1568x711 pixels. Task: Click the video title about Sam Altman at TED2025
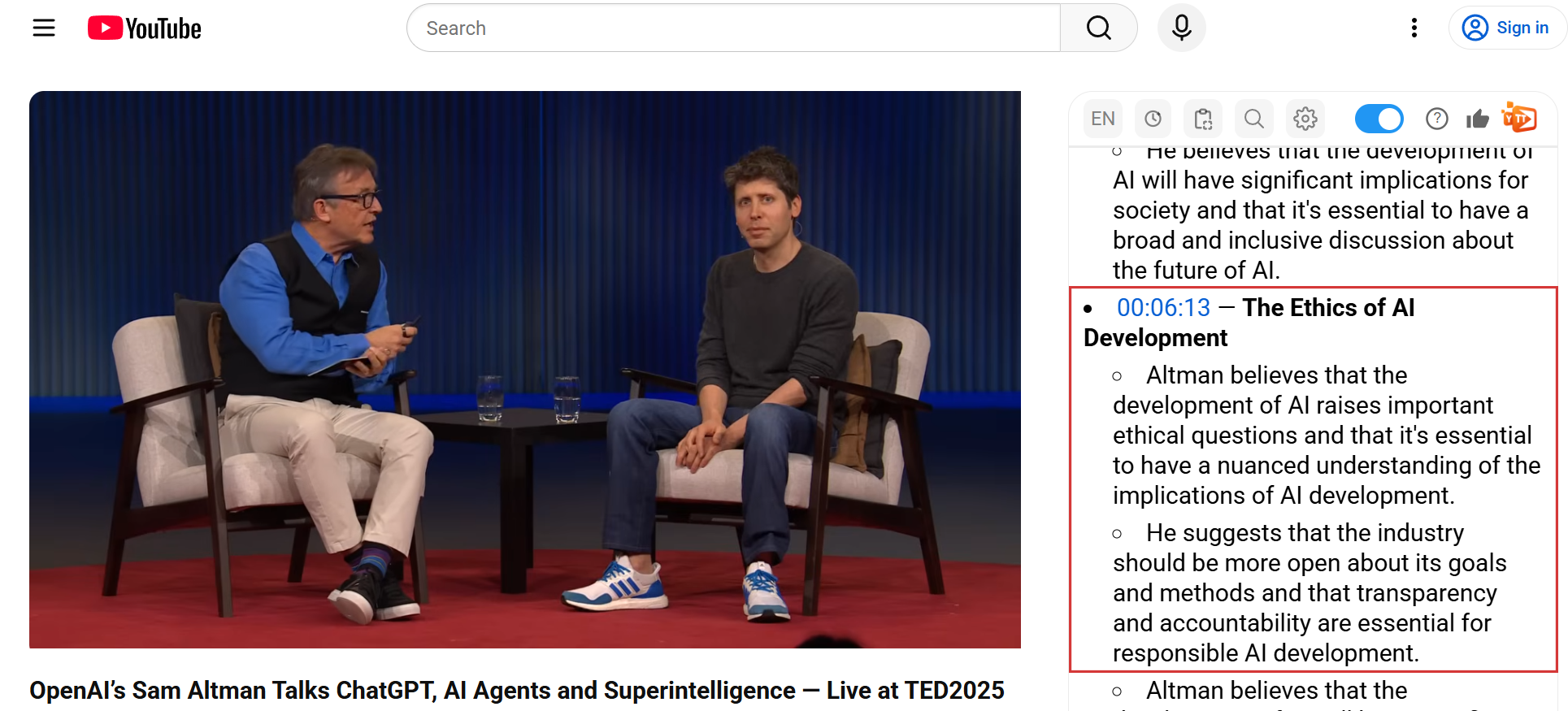(x=517, y=690)
